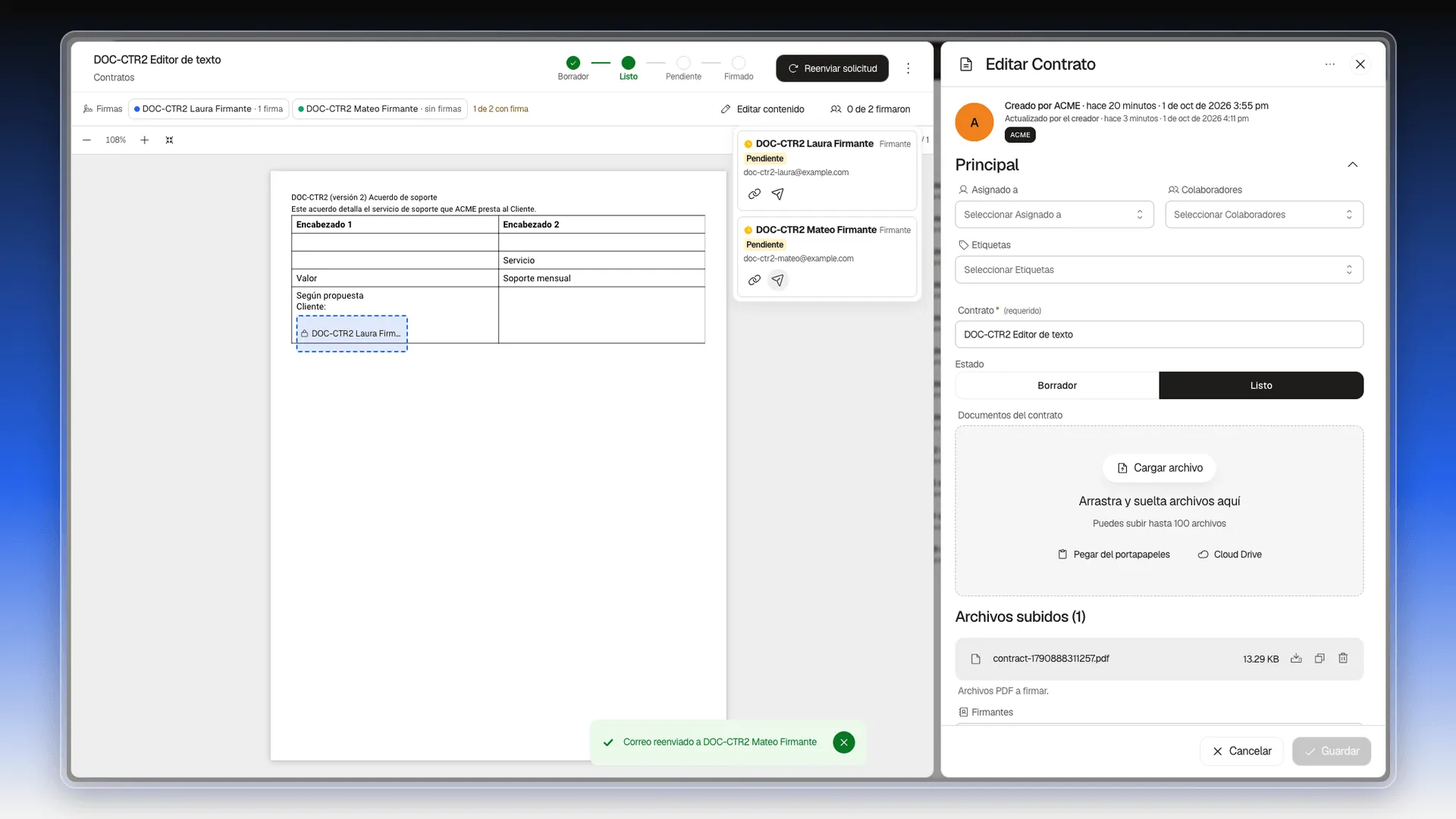Set Estado to Listo
The width and height of the screenshot is (1456, 819).
[1261, 385]
